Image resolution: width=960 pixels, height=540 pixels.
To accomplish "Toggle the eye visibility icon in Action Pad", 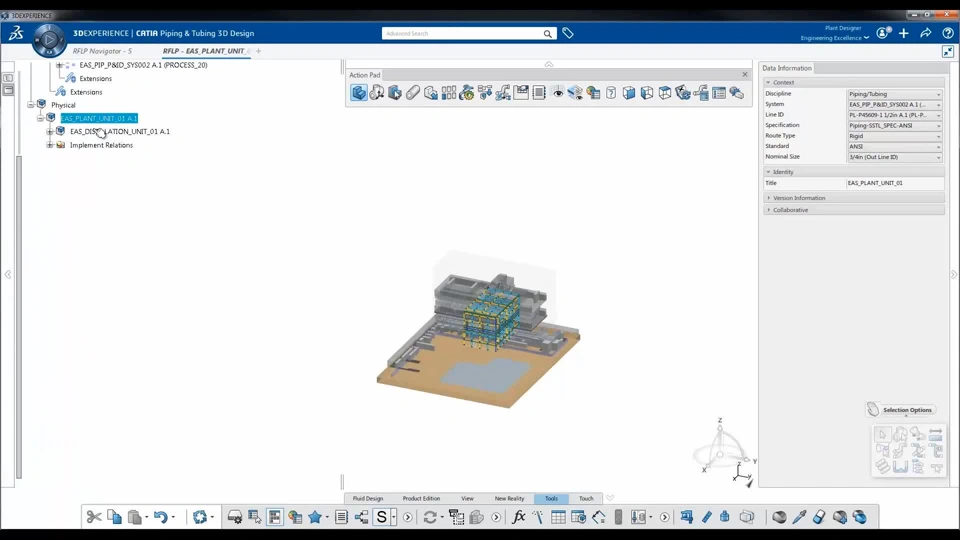I will [x=558, y=92].
